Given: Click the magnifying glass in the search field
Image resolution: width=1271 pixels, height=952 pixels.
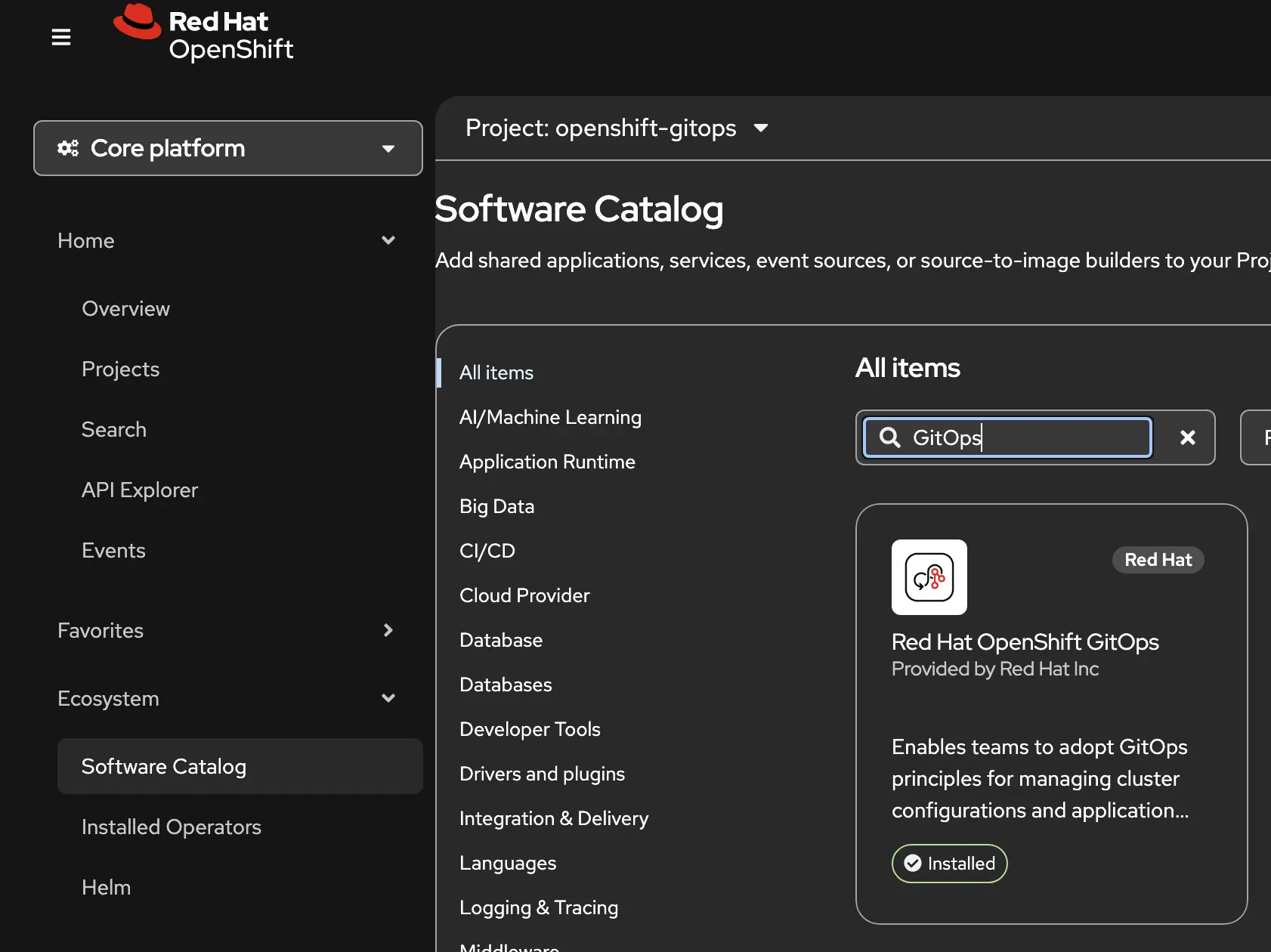Looking at the screenshot, I should (x=889, y=437).
